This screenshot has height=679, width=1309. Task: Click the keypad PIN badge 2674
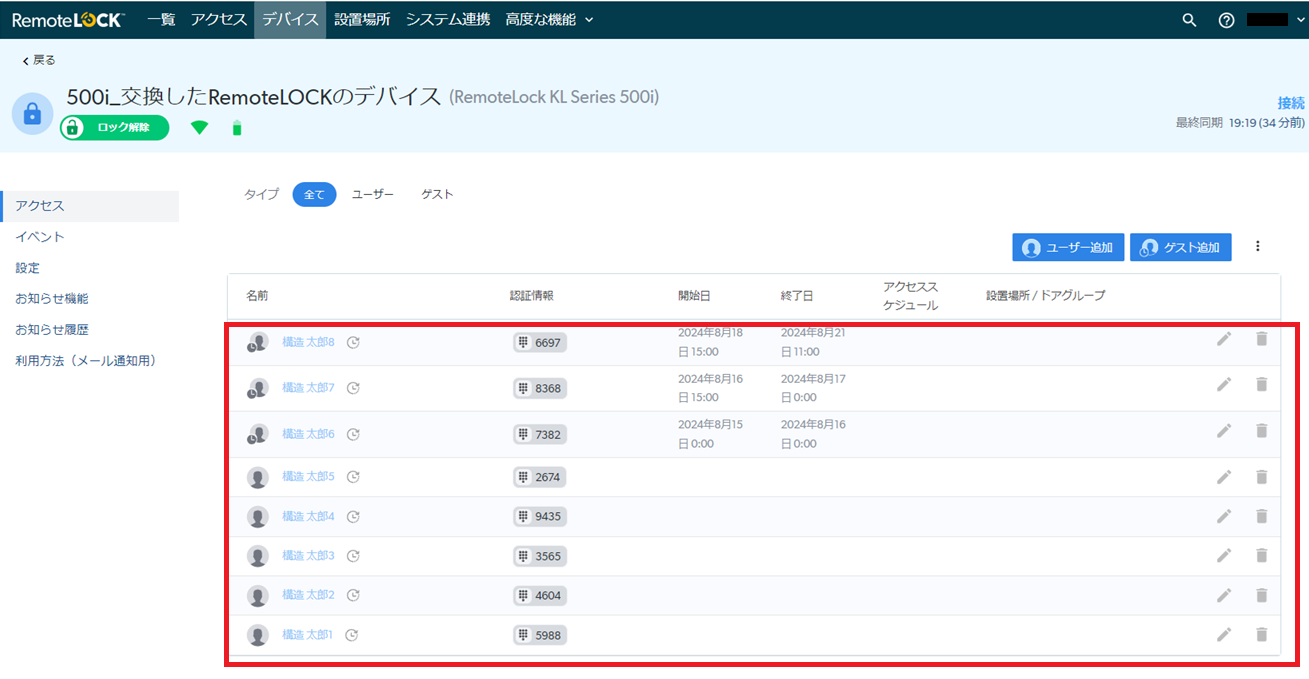coord(540,477)
